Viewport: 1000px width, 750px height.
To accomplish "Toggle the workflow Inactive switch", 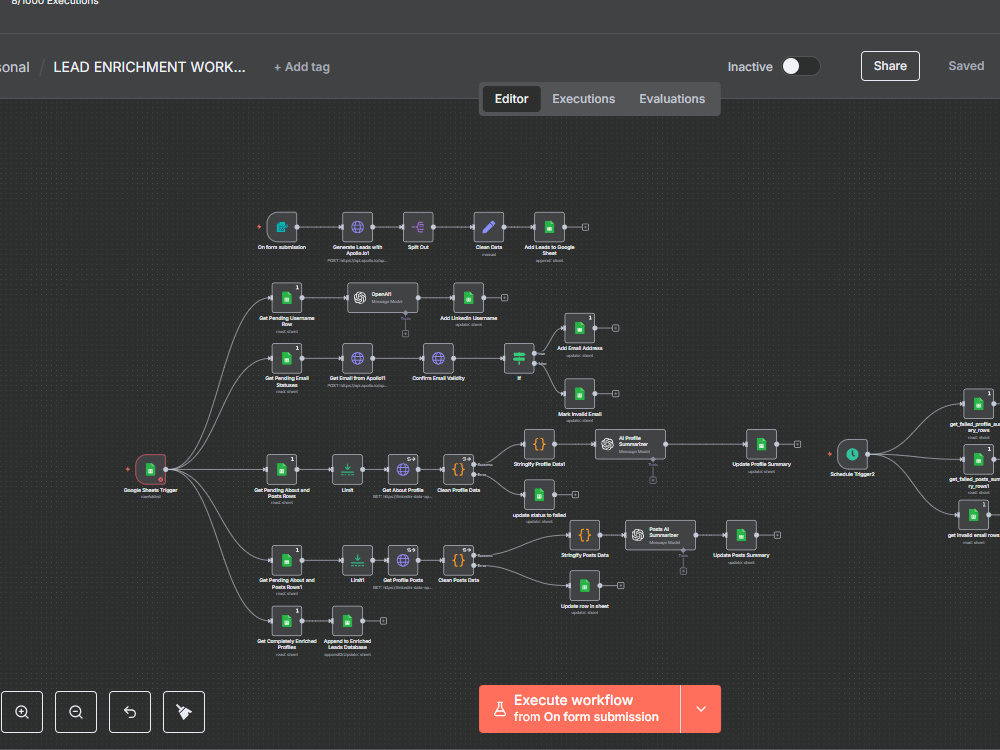I will [801, 66].
